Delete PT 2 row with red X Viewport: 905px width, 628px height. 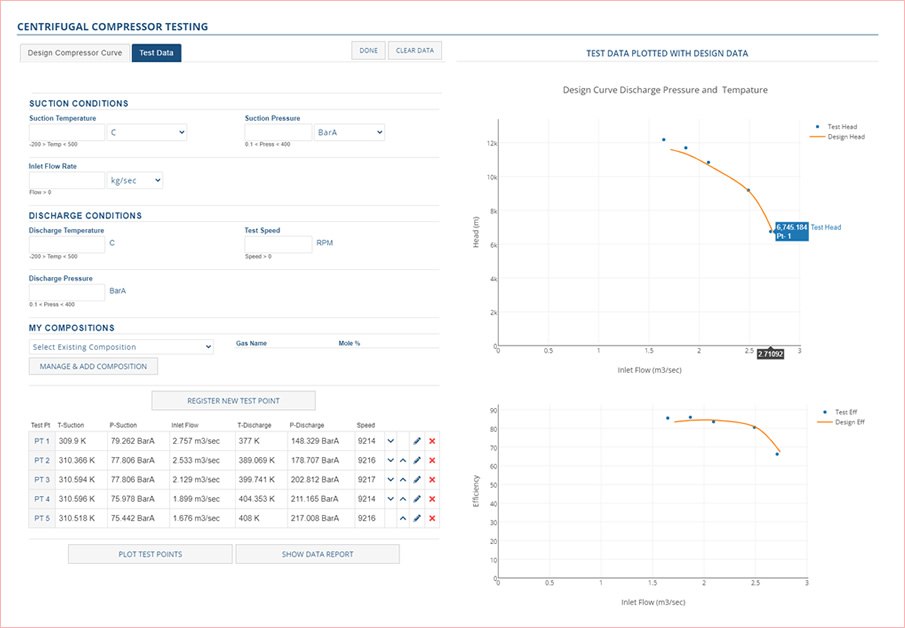tap(432, 461)
